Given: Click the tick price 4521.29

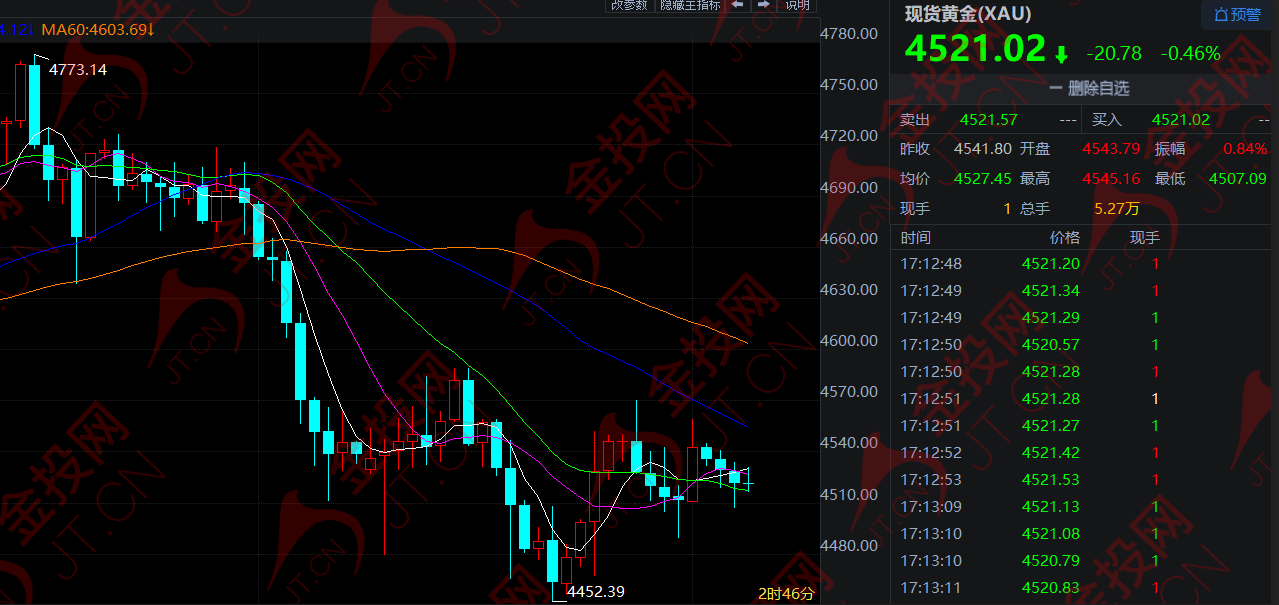Looking at the screenshot, I should [x=1051, y=317].
